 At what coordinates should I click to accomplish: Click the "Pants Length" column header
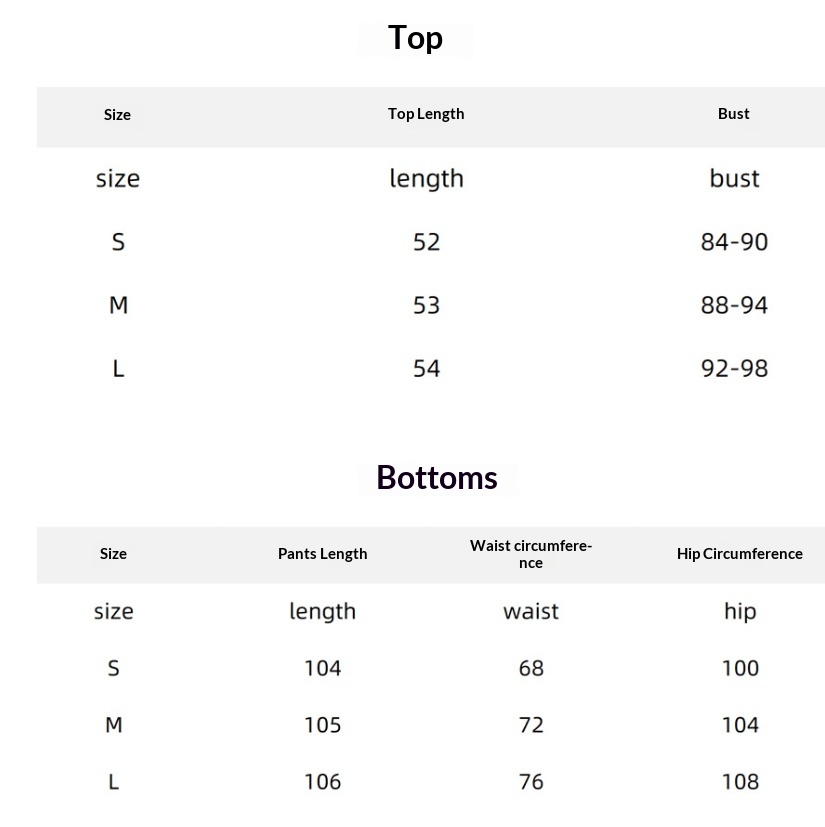(322, 554)
